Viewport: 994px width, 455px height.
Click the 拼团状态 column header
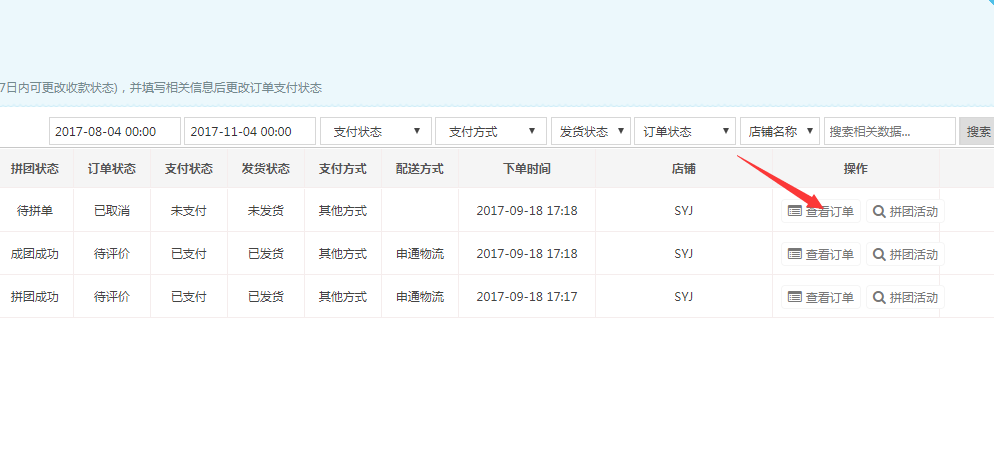pos(35,169)
